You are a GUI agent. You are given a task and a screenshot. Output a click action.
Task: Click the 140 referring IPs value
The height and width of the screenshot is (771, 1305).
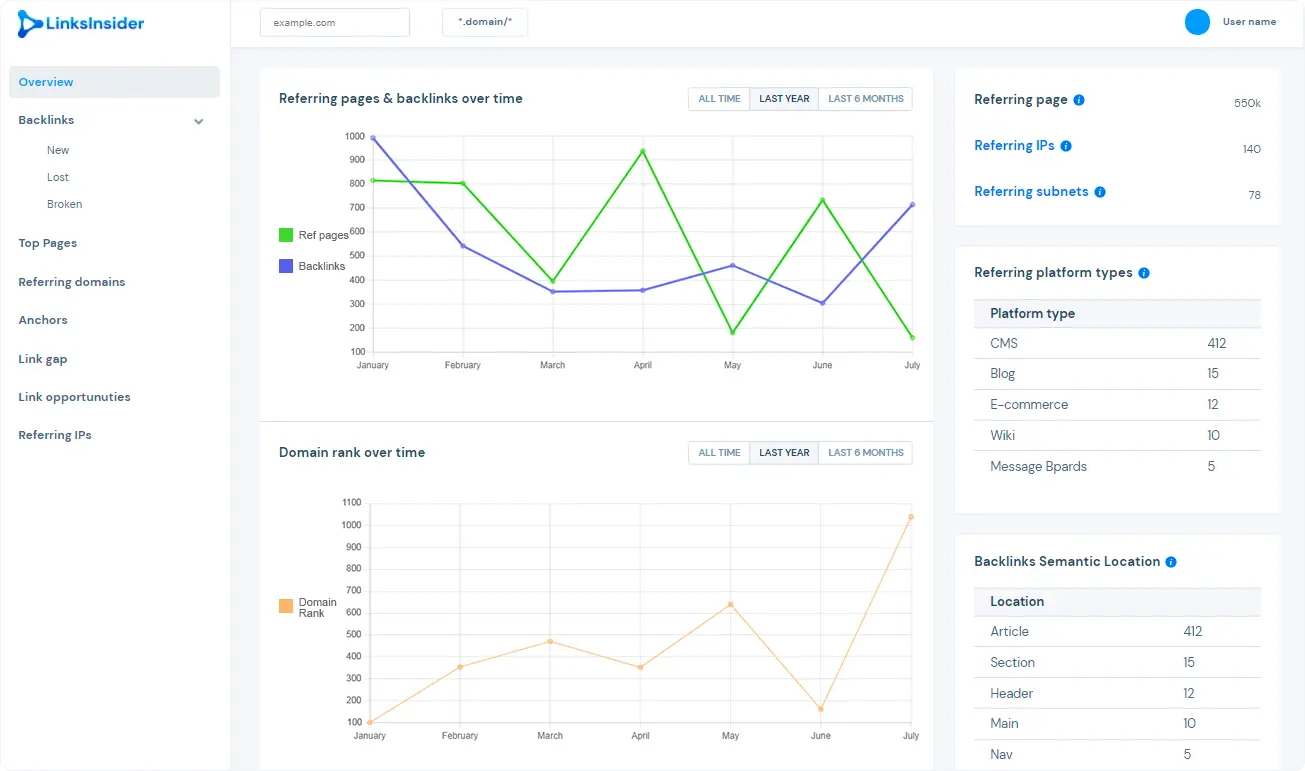pos(1252,149)
